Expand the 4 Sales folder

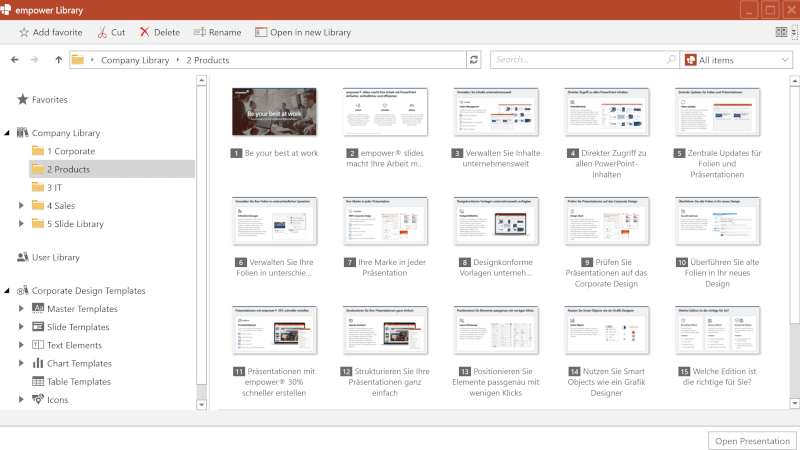tap(22, 206)
